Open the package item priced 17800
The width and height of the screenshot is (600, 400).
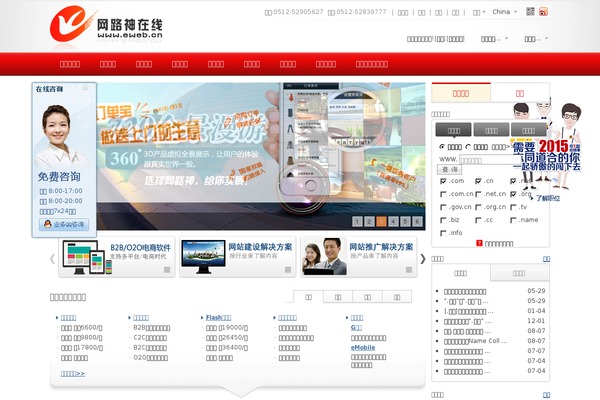point(82,348)
